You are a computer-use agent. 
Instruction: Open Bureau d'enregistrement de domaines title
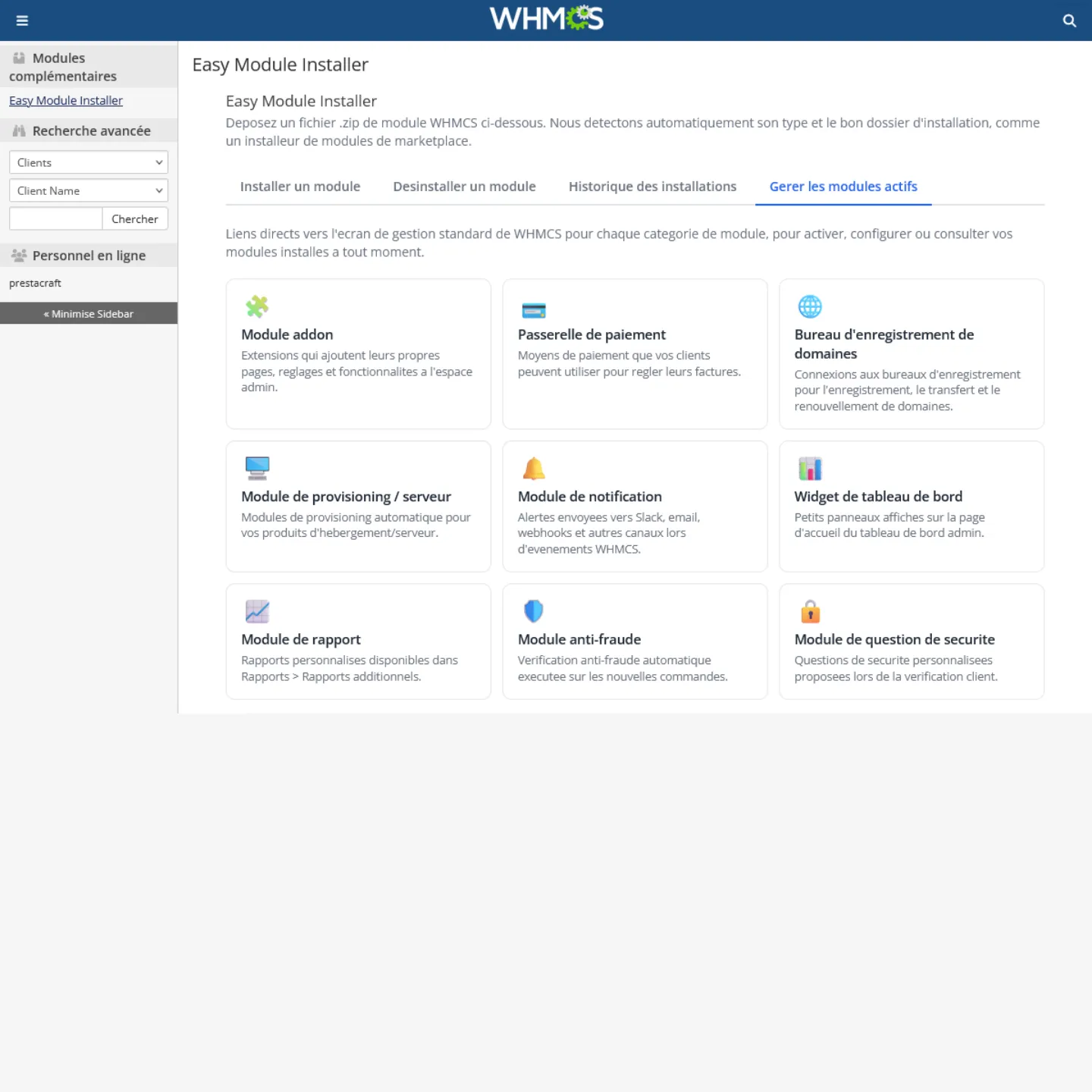tap(884, 344)
